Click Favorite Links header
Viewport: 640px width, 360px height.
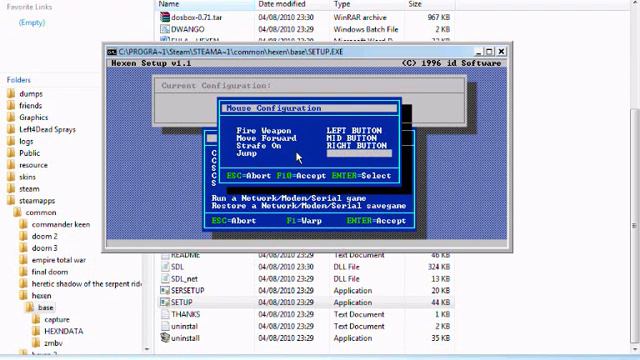point(29,7)
